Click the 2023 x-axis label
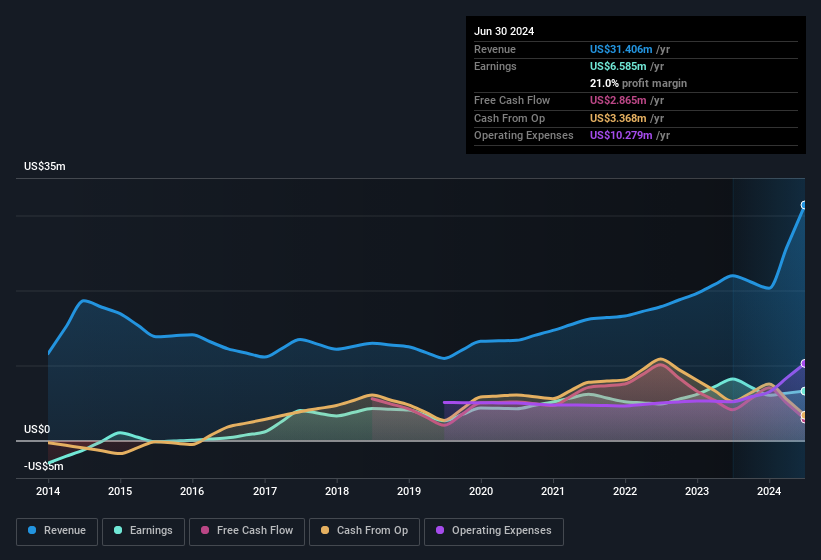The image size is (821, 560). (697, 491)
